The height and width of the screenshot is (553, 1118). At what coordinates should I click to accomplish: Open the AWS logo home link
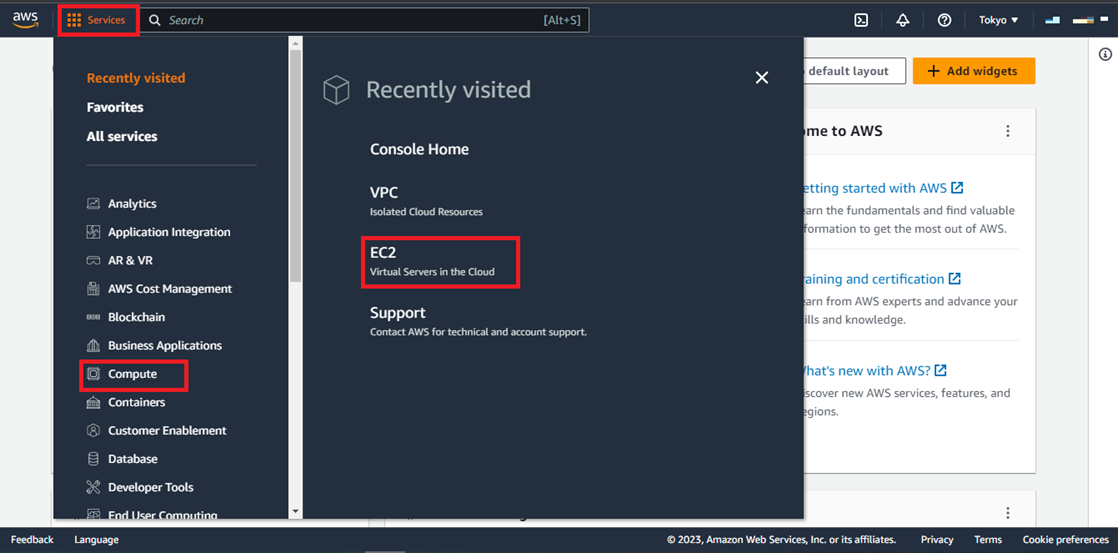(x=25, y=20)
